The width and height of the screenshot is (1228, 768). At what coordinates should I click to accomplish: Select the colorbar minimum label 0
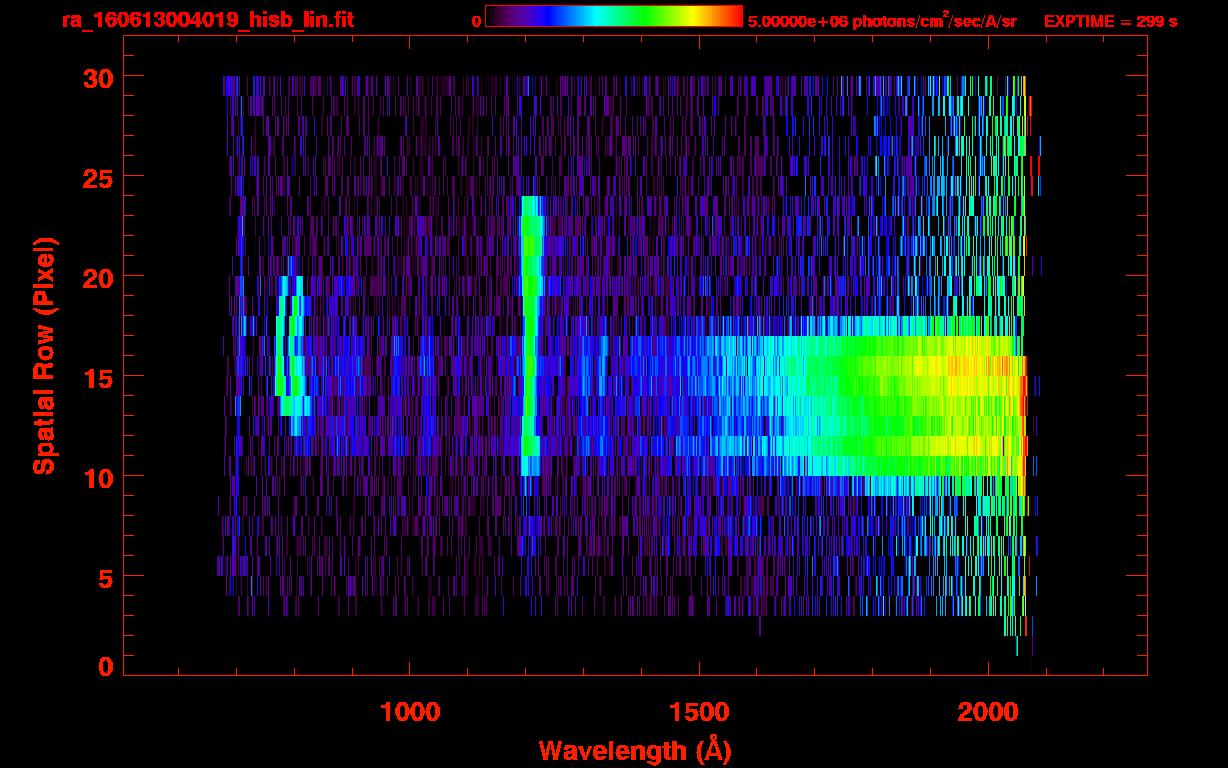pos(476,21)
